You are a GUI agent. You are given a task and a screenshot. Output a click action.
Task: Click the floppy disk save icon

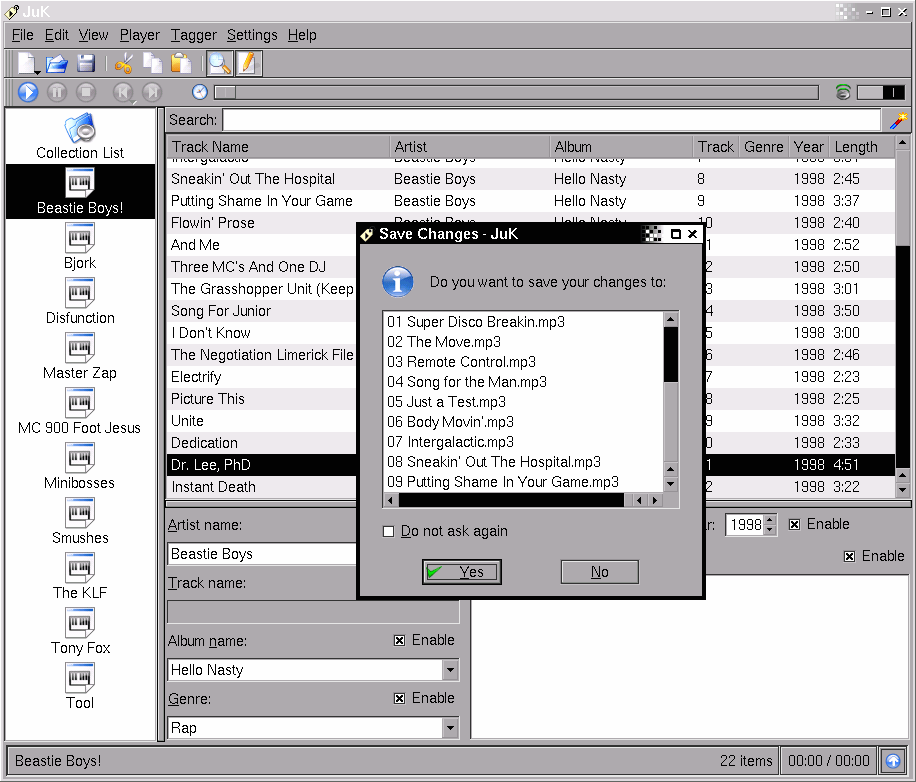click(86, 64)
